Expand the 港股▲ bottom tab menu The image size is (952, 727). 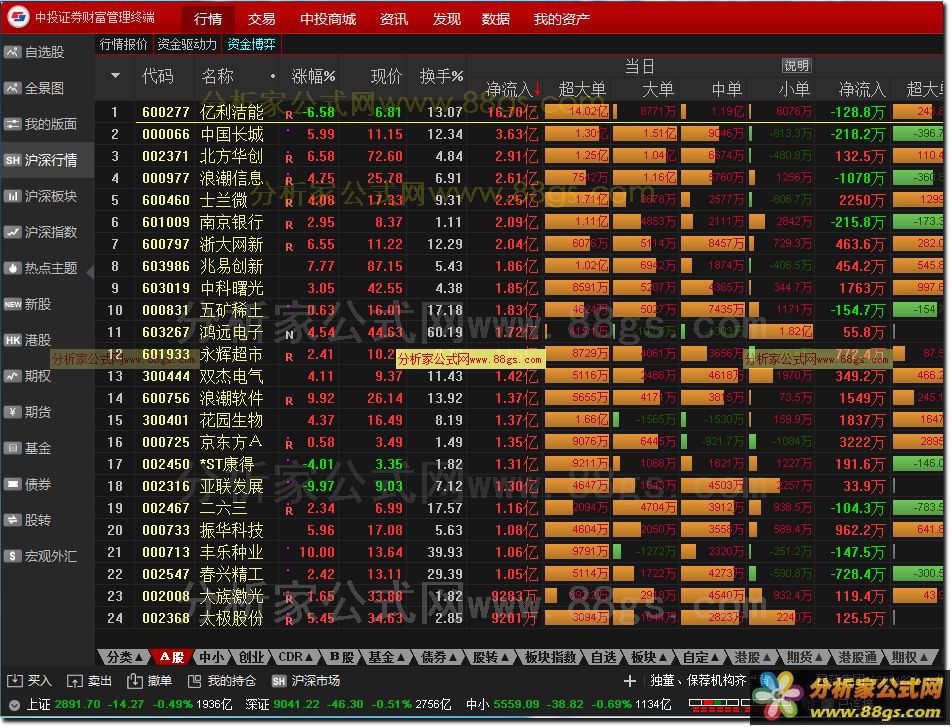tap(752, 657)
